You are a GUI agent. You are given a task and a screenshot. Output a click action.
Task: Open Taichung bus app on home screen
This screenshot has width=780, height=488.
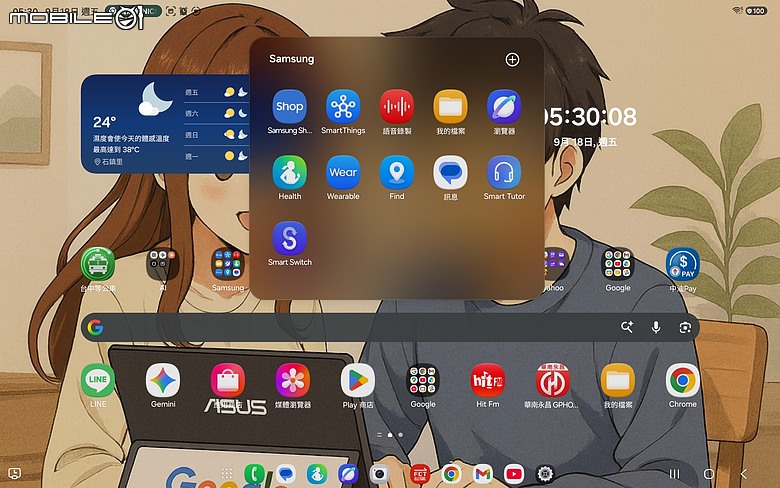click(98, 264)
